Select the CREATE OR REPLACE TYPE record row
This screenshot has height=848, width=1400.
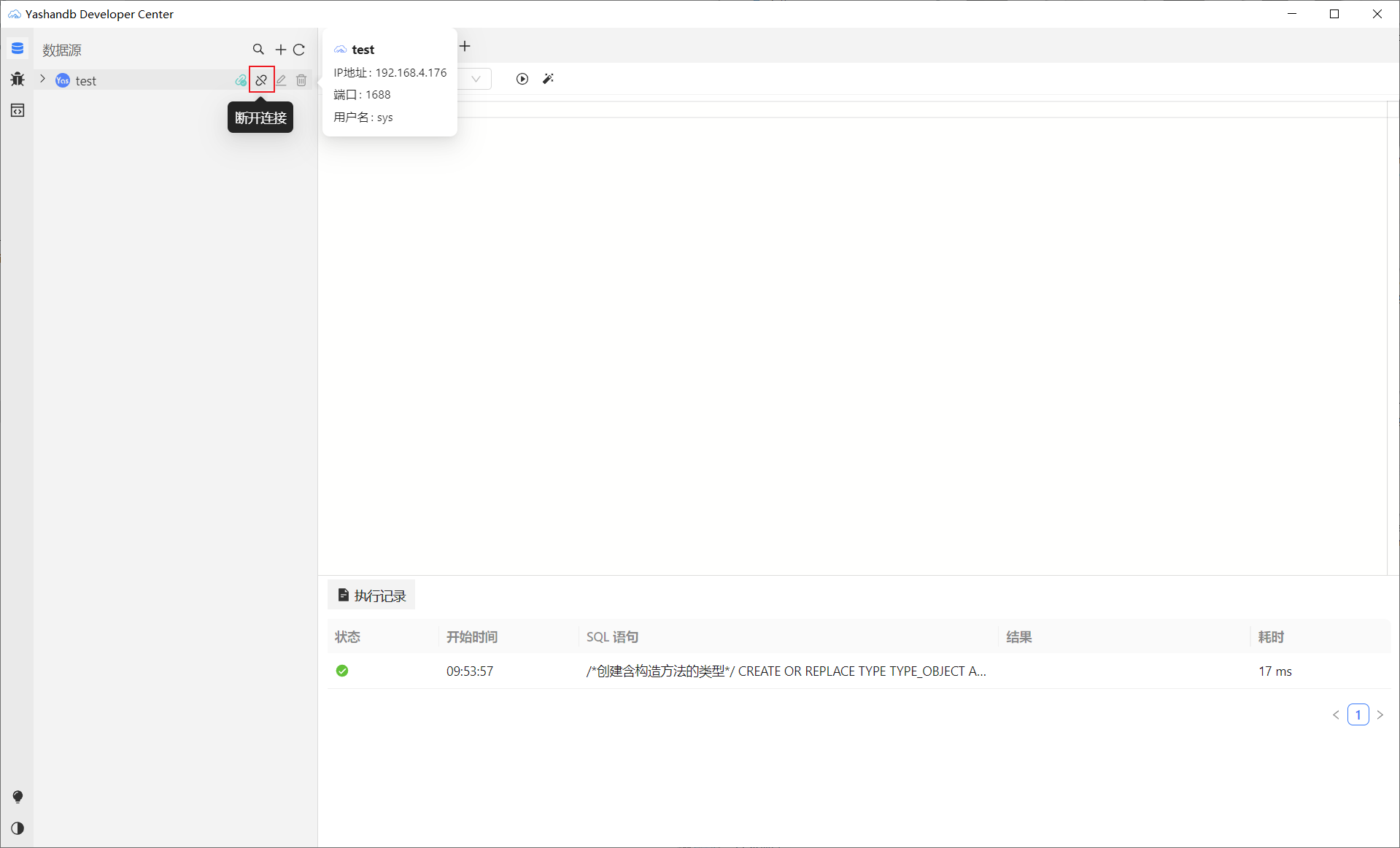786,671
